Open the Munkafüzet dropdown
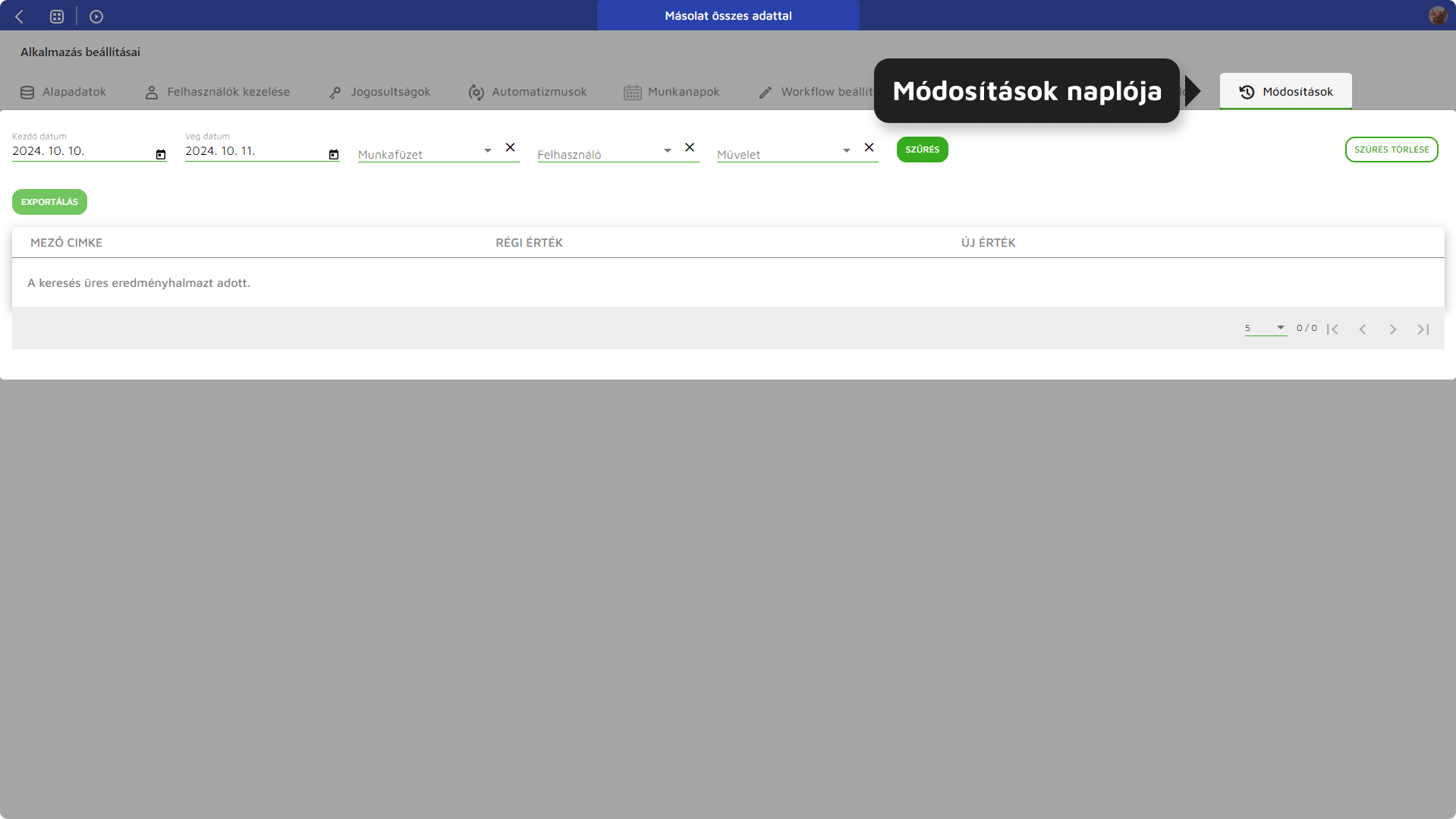The height and width of the screenshot is (819, 1456). click(487, 150)
